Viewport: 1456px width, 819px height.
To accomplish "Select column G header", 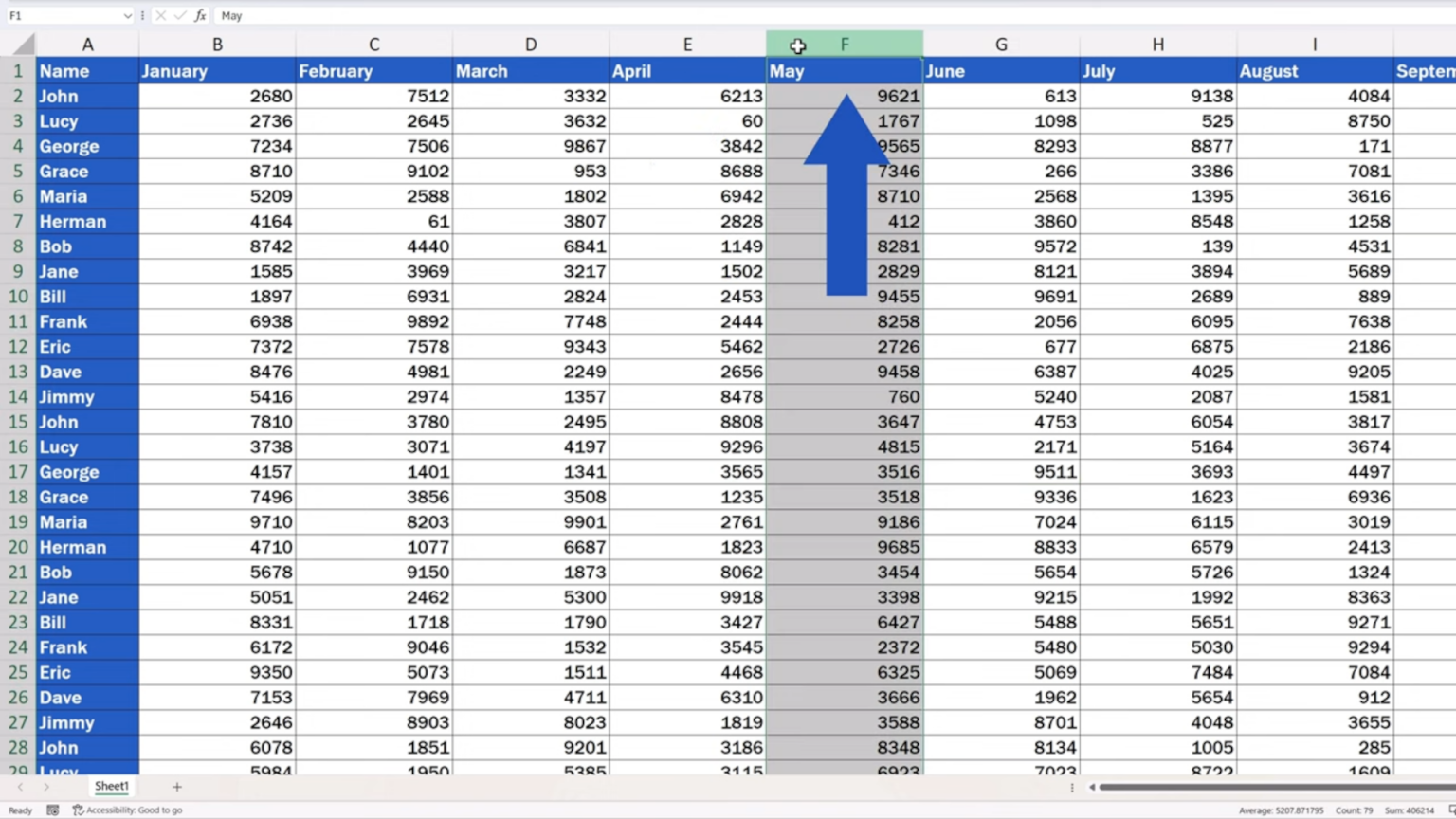I will click(1001, 45).
